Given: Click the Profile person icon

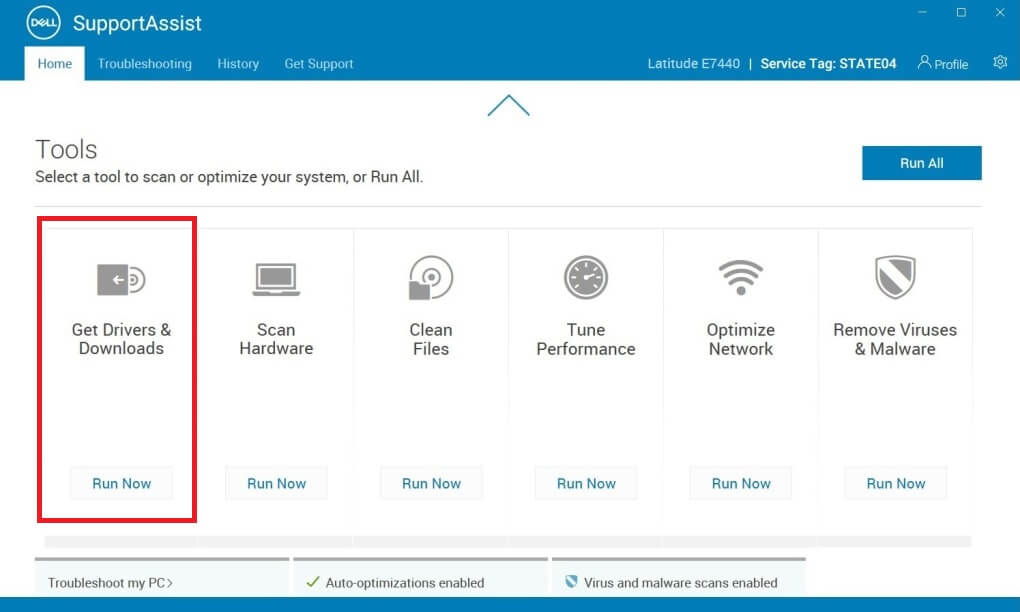Looking at the screenshot, I should (x=924, y=62).
